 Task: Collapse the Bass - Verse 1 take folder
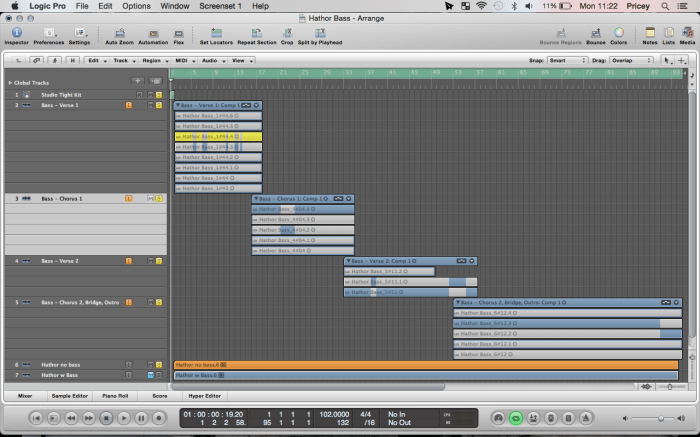(x=177, y=105)
